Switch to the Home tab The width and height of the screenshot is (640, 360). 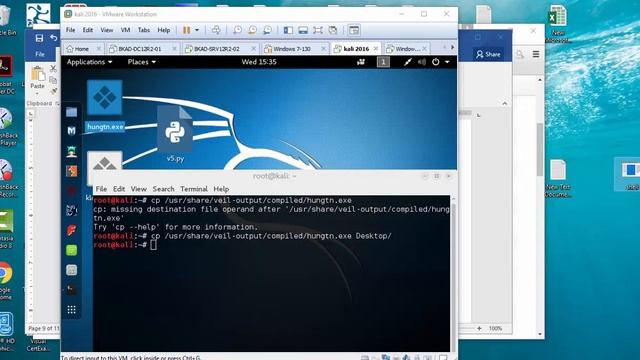[81, 49]
